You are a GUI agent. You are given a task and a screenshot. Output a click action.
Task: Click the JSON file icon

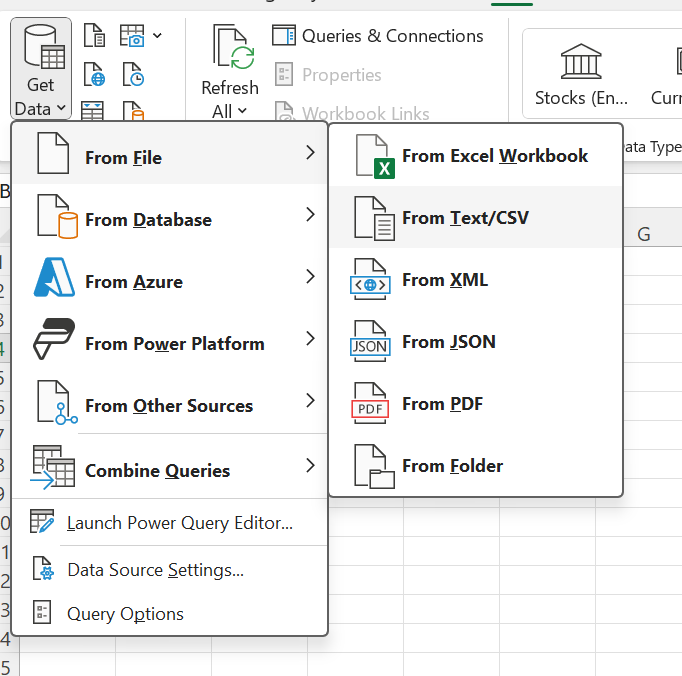tap(370, 341)
